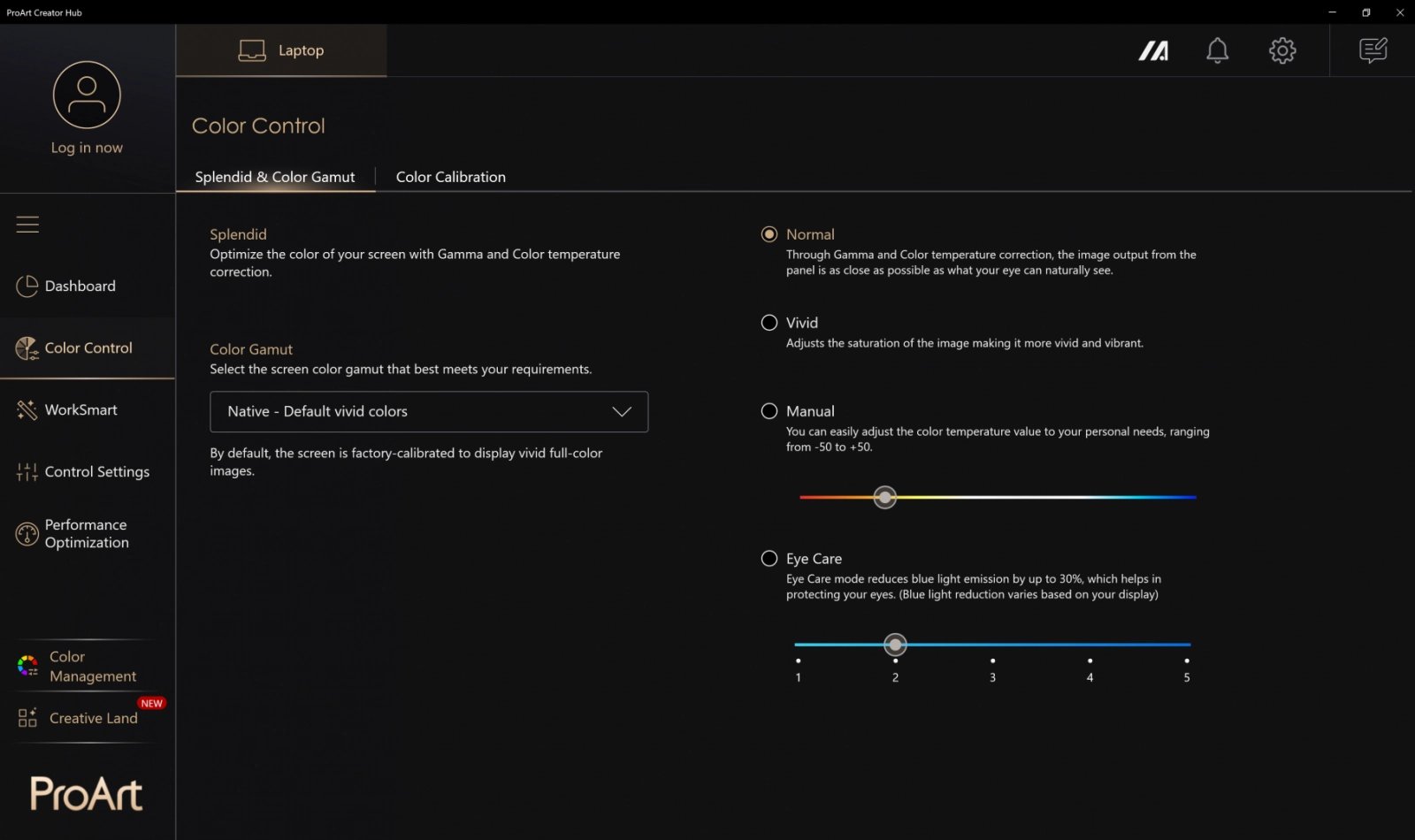Open the notifications bell
Image resolution: width=1415 pixels, height=840 pixels.
(1217, 50)
